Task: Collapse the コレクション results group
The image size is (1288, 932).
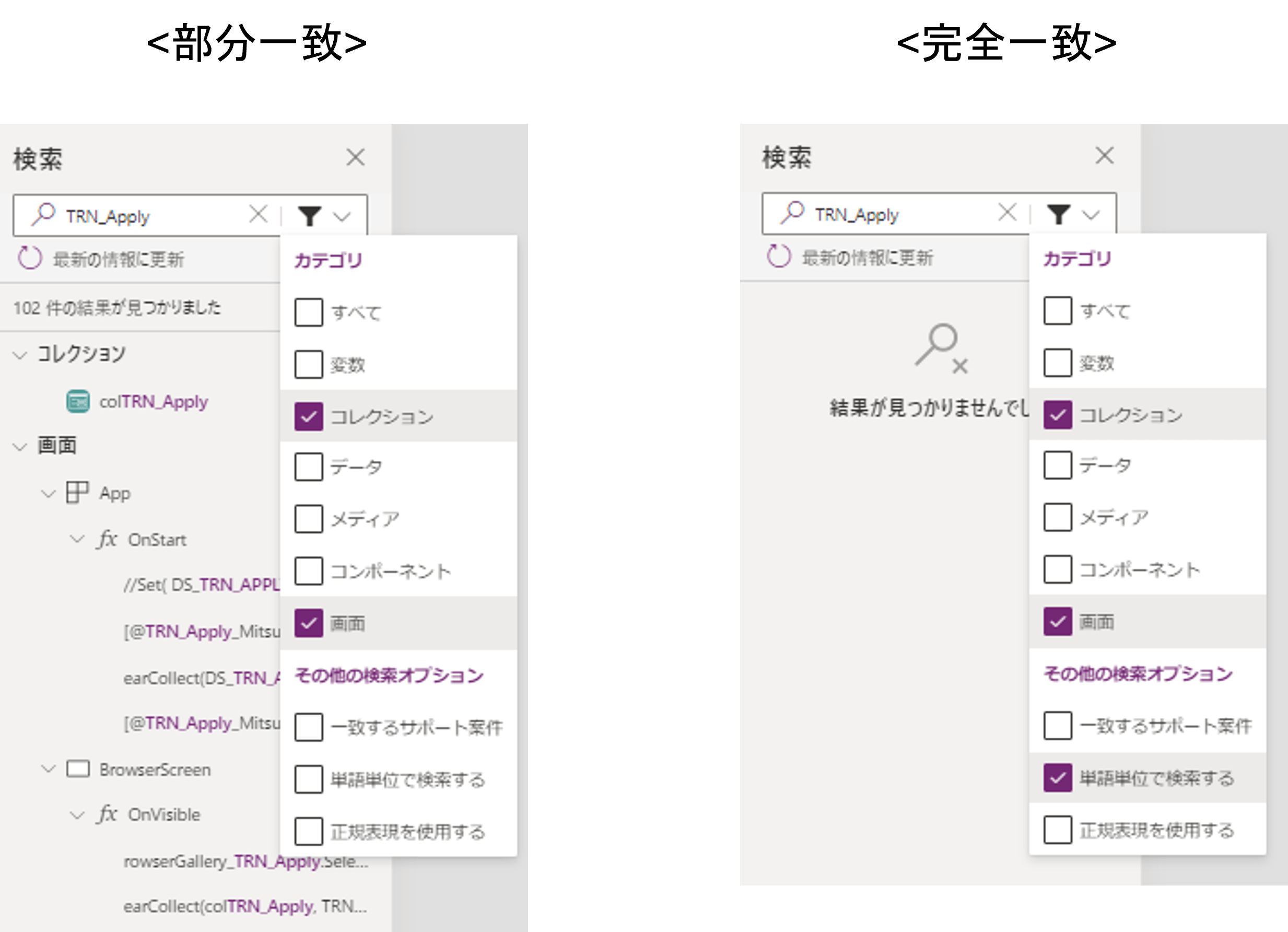Action: coord(20,356)
